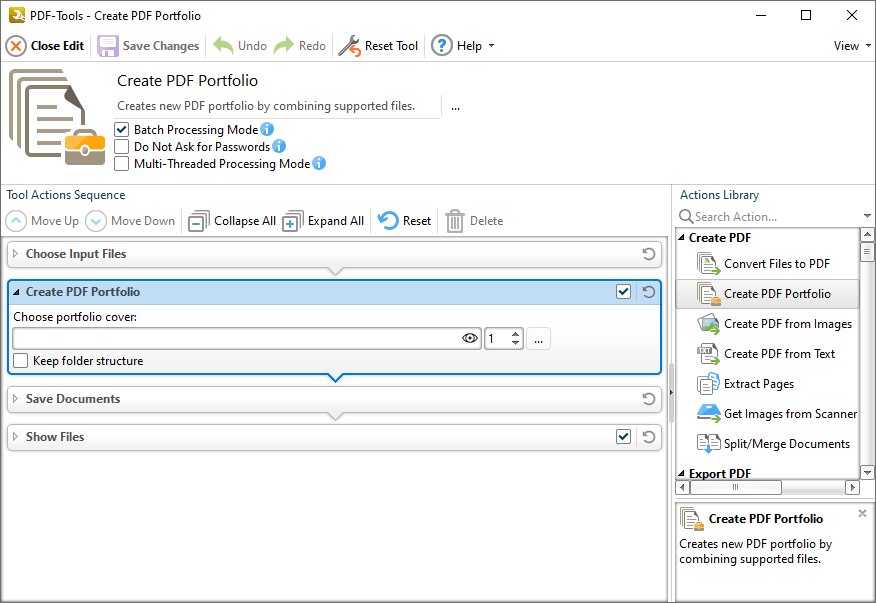Enable Do Not Ask for Passwords
This screenshot has width=876, height=603.
click(121, 147)
